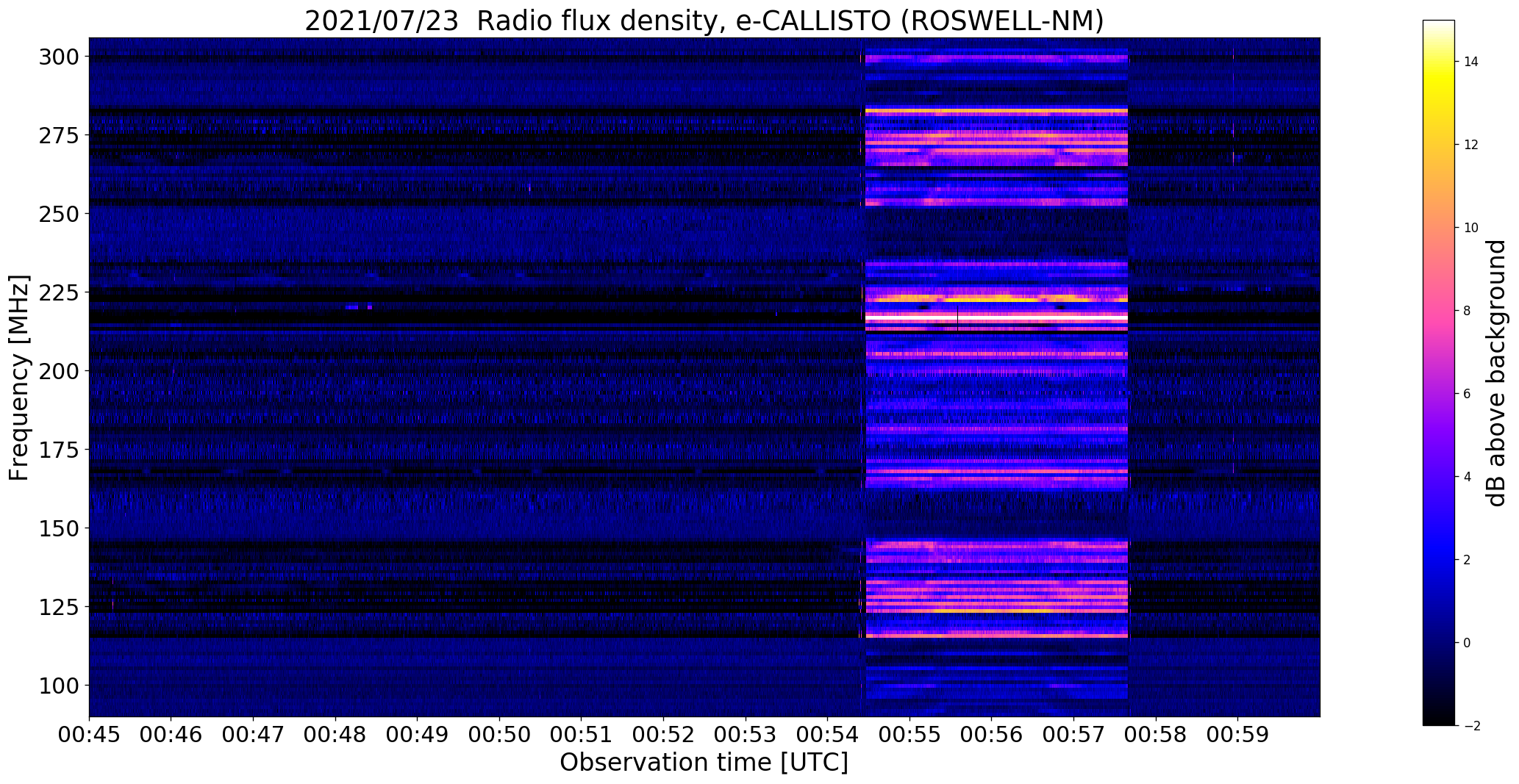1519x784 pixels.
Task: Click the colorbar tick label 12
Action: pyautogui.click(x=1471, y=145)
